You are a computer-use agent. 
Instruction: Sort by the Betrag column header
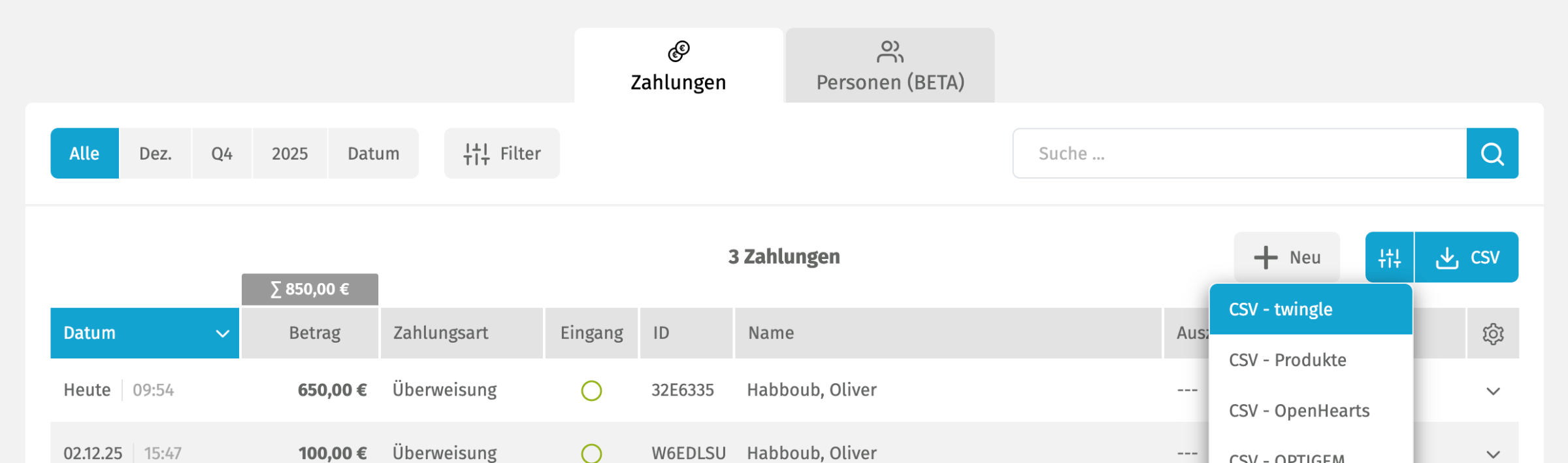click(x=314, y=334)
